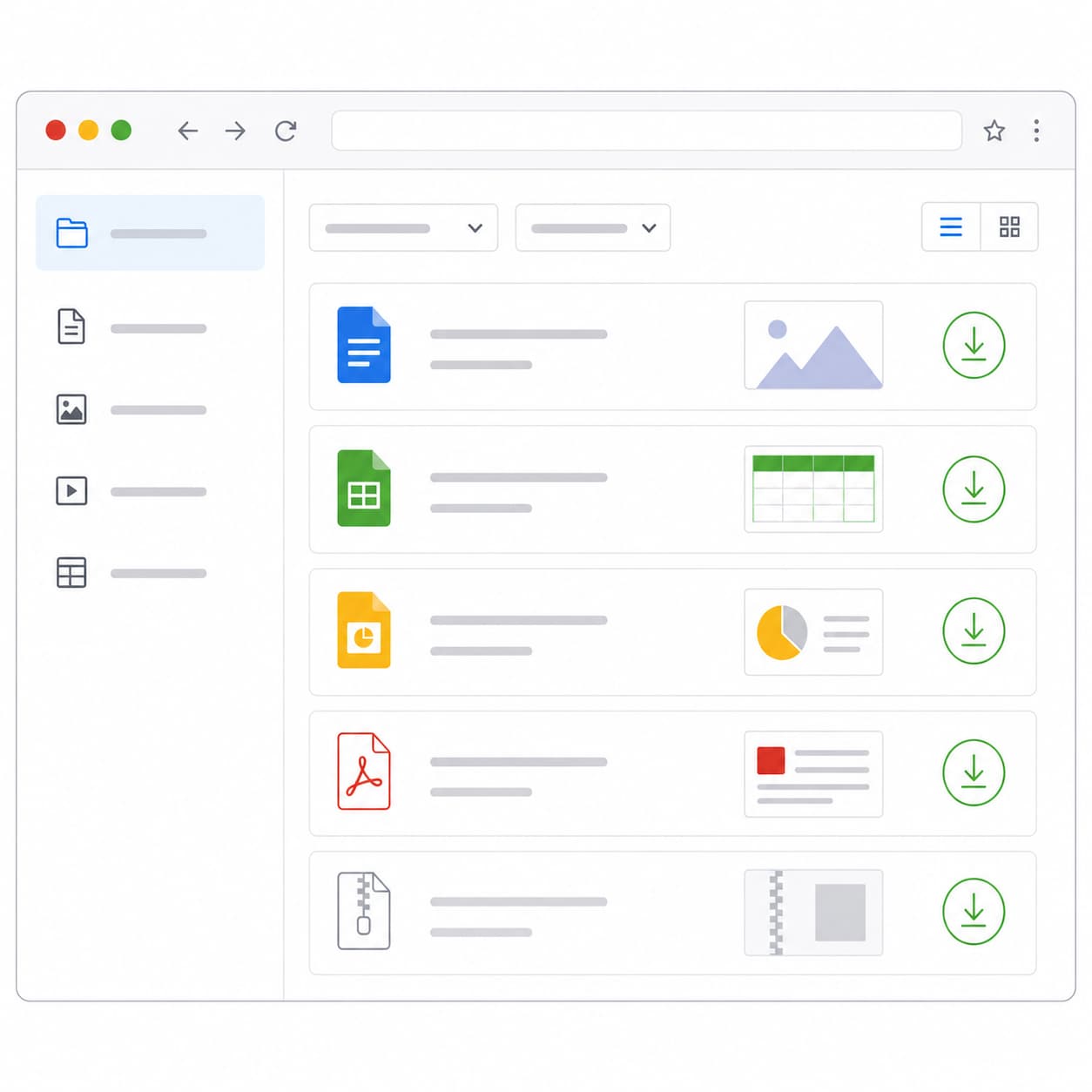Screen dimensions: 1092x1092
Task: Open the pie chart preview thumbnail
Action: click(x=813, y=631)
